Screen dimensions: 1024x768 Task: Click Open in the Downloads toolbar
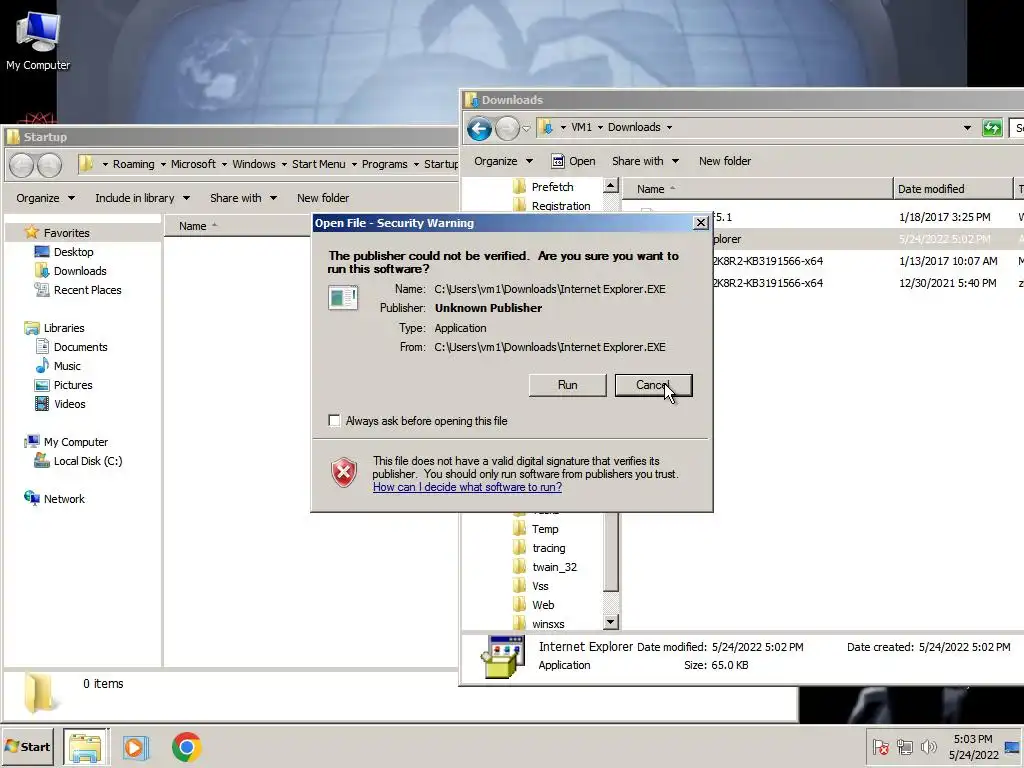pos(573,161)
